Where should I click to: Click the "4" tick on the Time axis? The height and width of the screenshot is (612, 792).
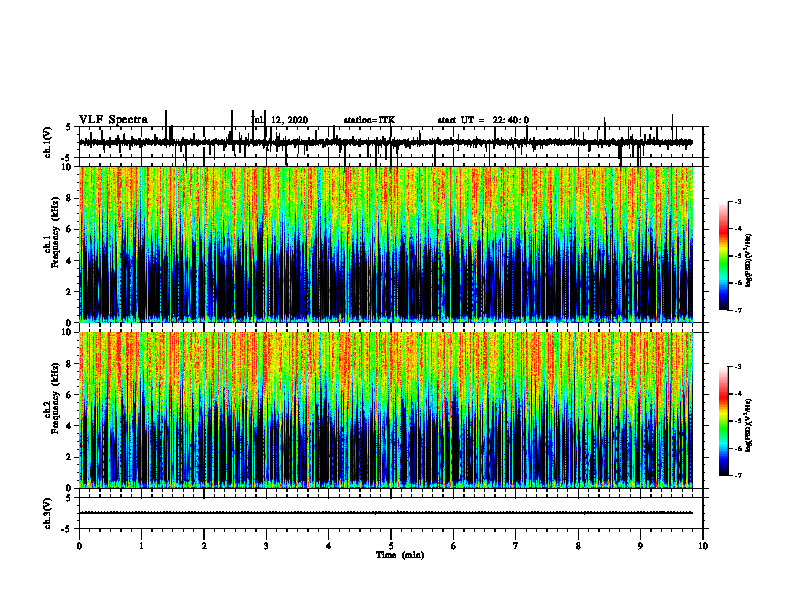point(329,546)
